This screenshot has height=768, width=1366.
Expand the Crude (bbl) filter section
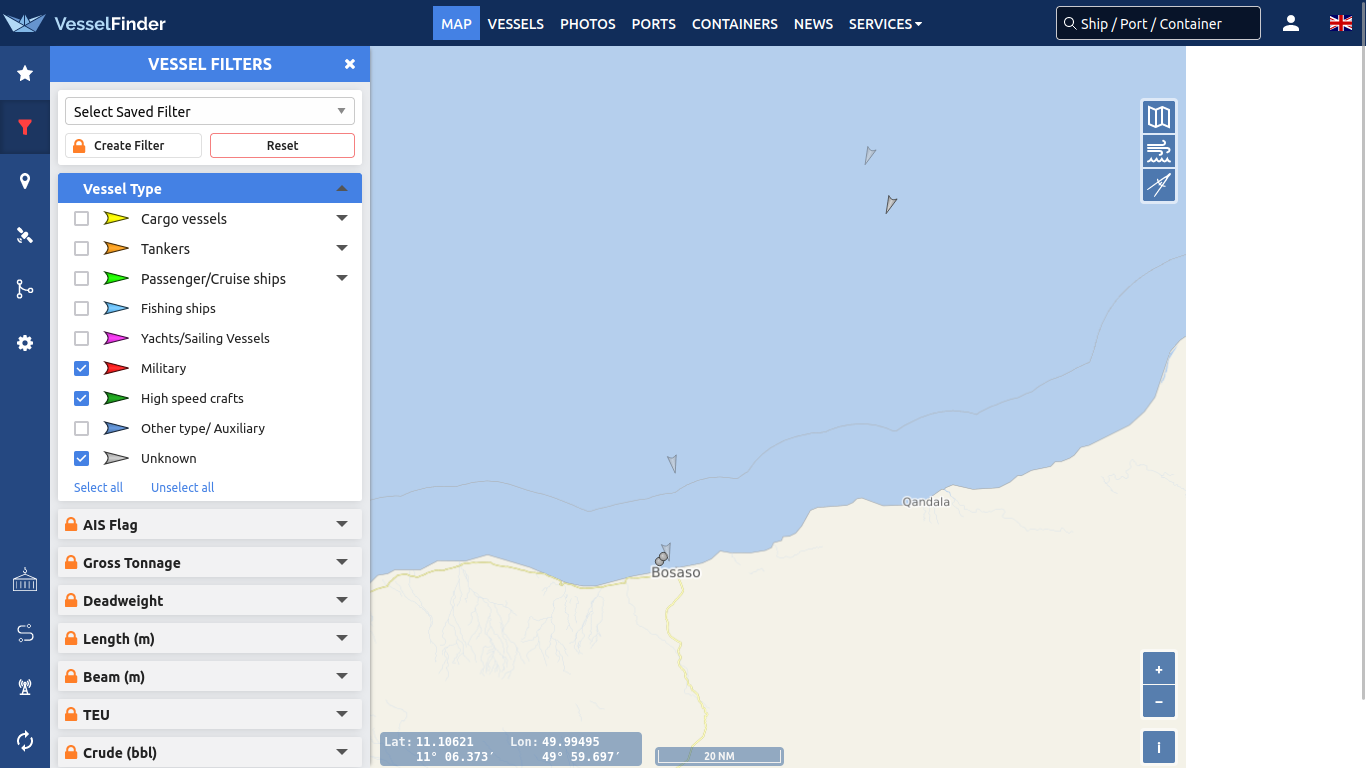[x=210, y=752]
